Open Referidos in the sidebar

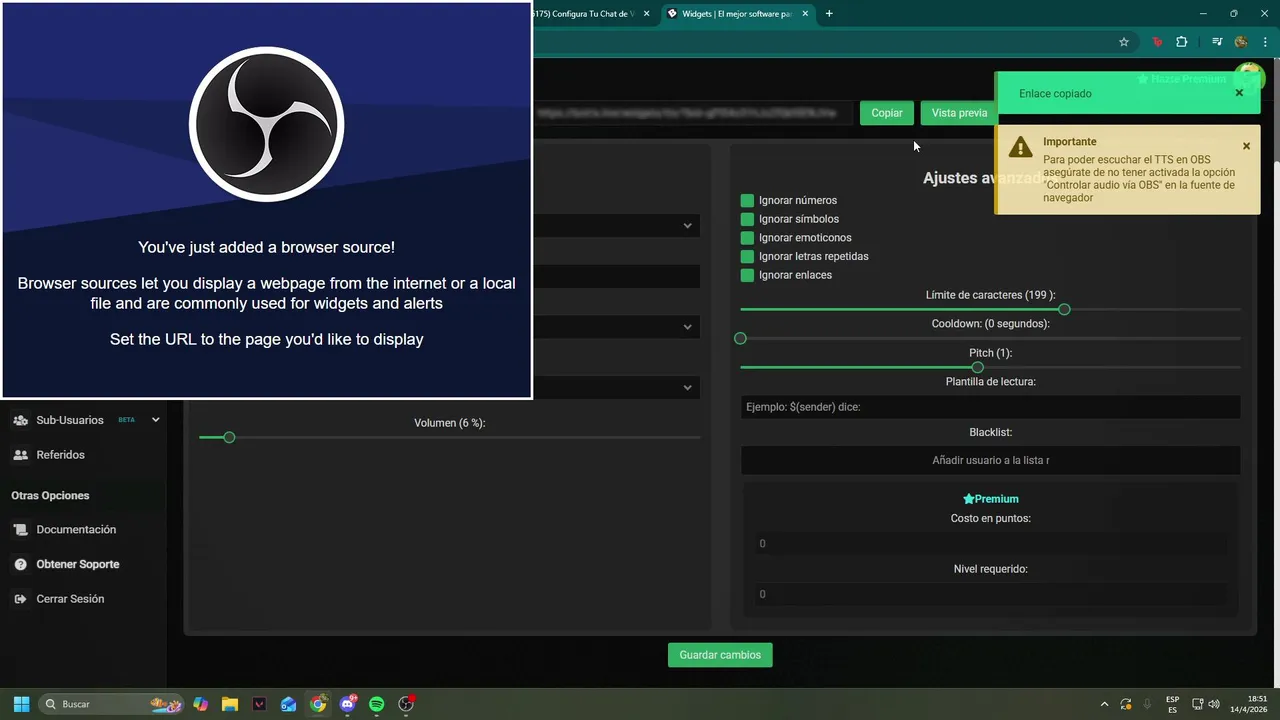[60, 455]
